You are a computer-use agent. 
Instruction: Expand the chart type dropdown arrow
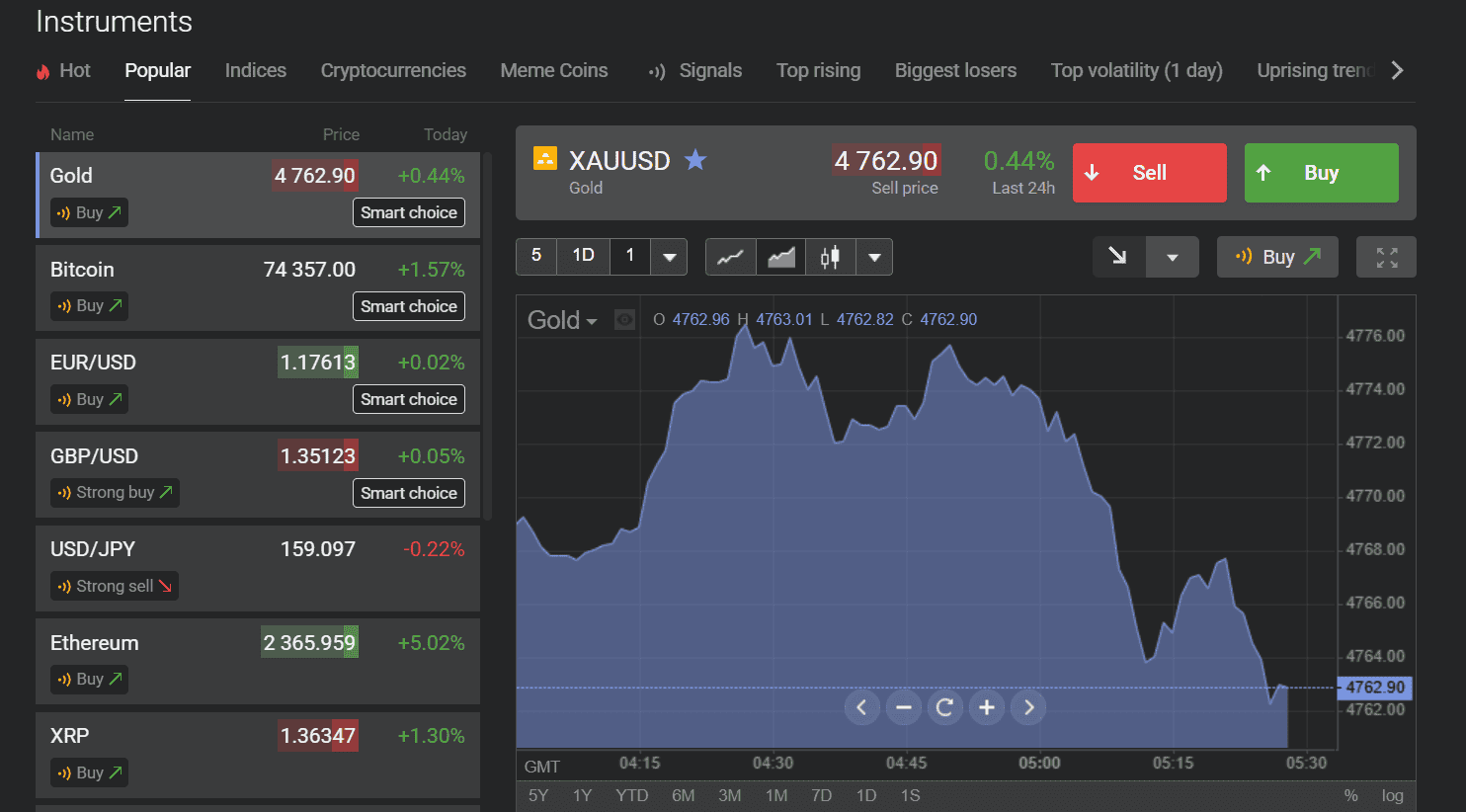click(873, 257)
